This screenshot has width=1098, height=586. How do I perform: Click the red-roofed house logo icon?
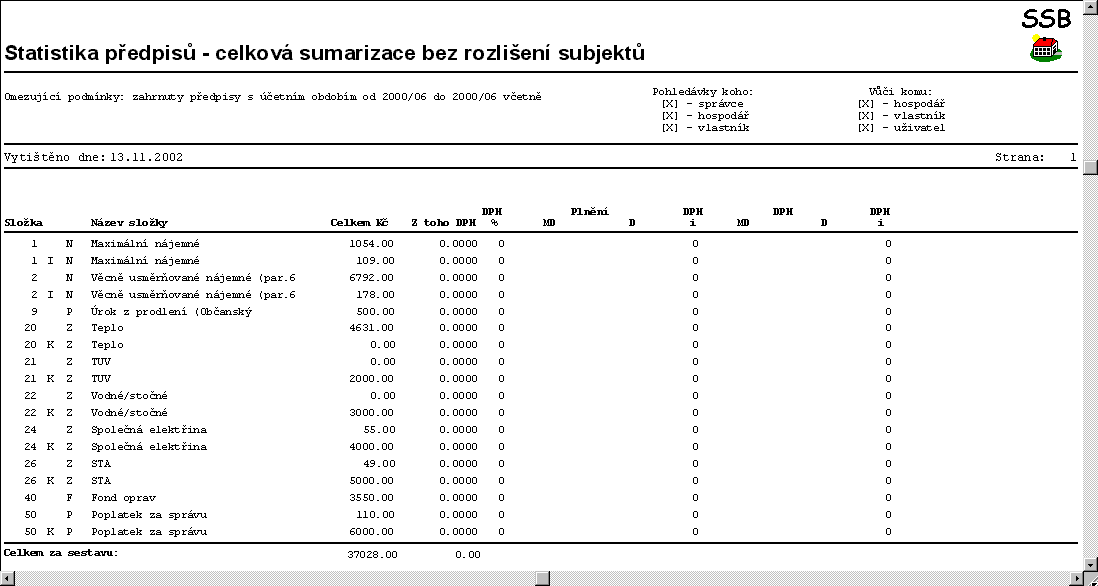point(1045,48)
